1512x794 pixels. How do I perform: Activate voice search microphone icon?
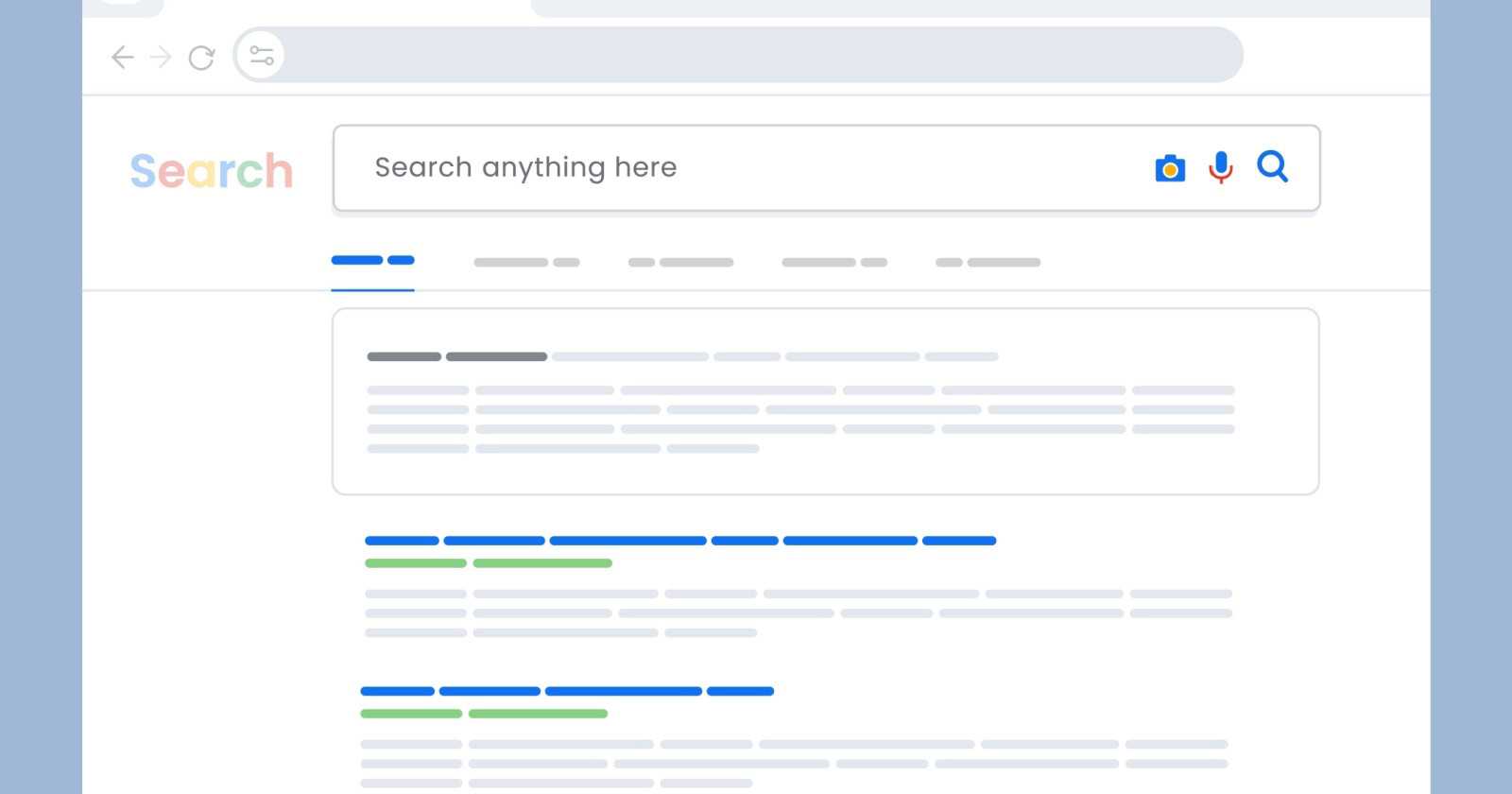tap(1221, 167)
